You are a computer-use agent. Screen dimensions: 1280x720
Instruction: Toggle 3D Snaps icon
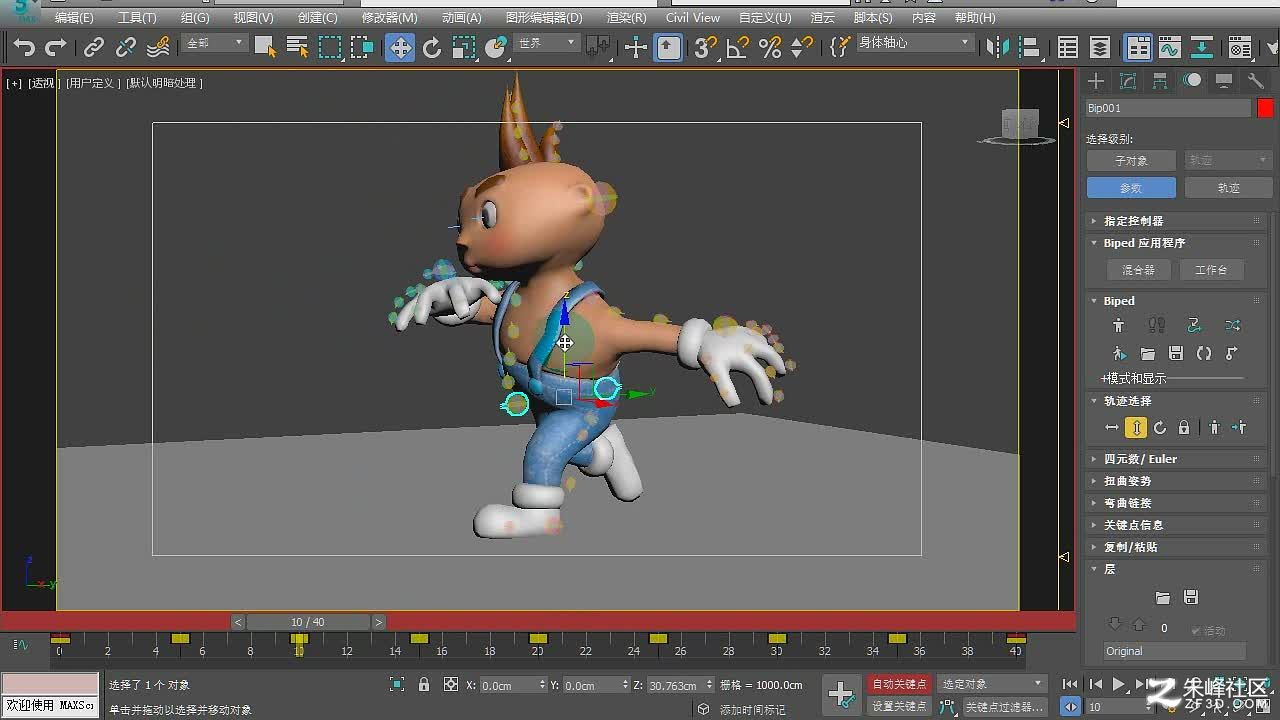pos(706,47)
